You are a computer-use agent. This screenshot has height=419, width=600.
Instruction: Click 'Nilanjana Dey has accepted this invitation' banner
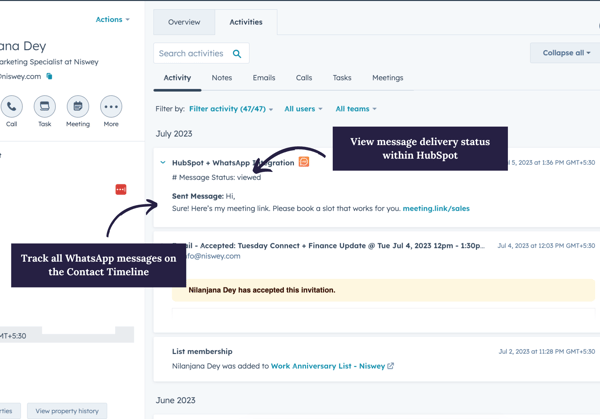point(383,290)
